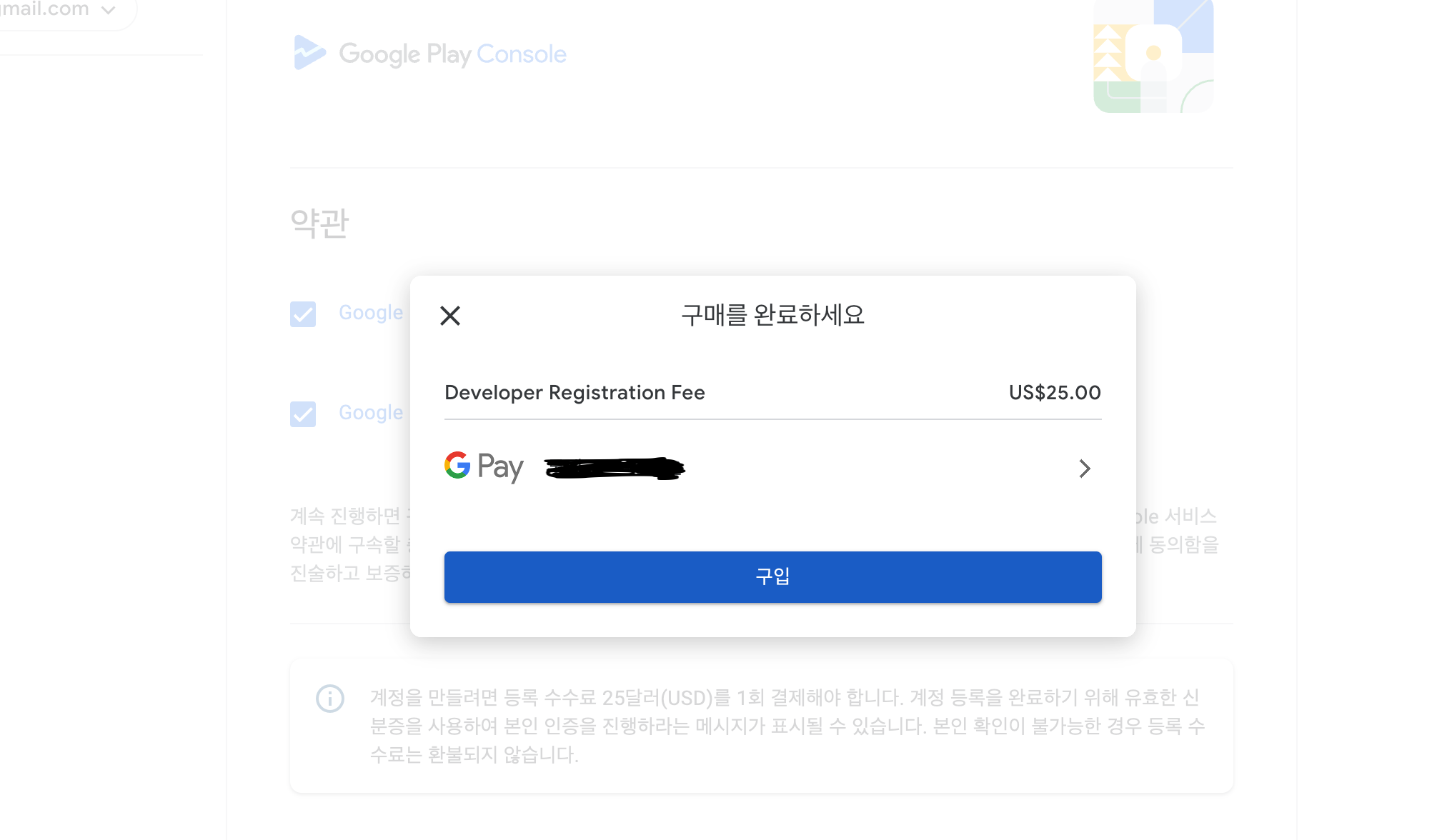Click the US$25.00 price amount
This screenshot has width=1432, height=840.
point(1054,393)
